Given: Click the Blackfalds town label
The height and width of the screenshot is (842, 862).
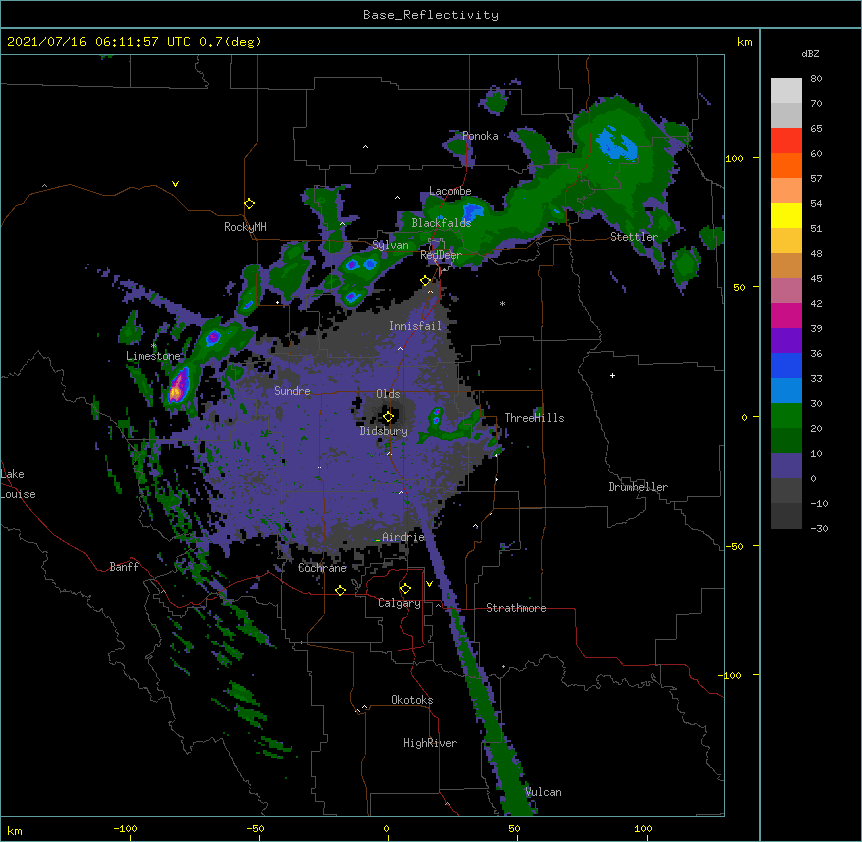Looking at the screenshot, I should click(441, 223).
